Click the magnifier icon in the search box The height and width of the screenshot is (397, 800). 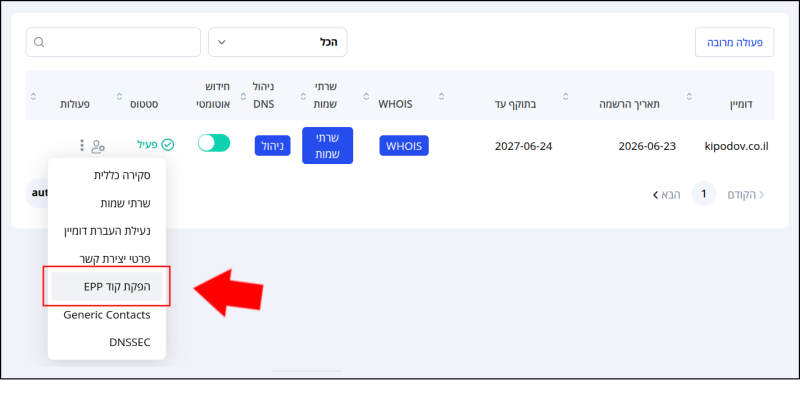(39, 42)
